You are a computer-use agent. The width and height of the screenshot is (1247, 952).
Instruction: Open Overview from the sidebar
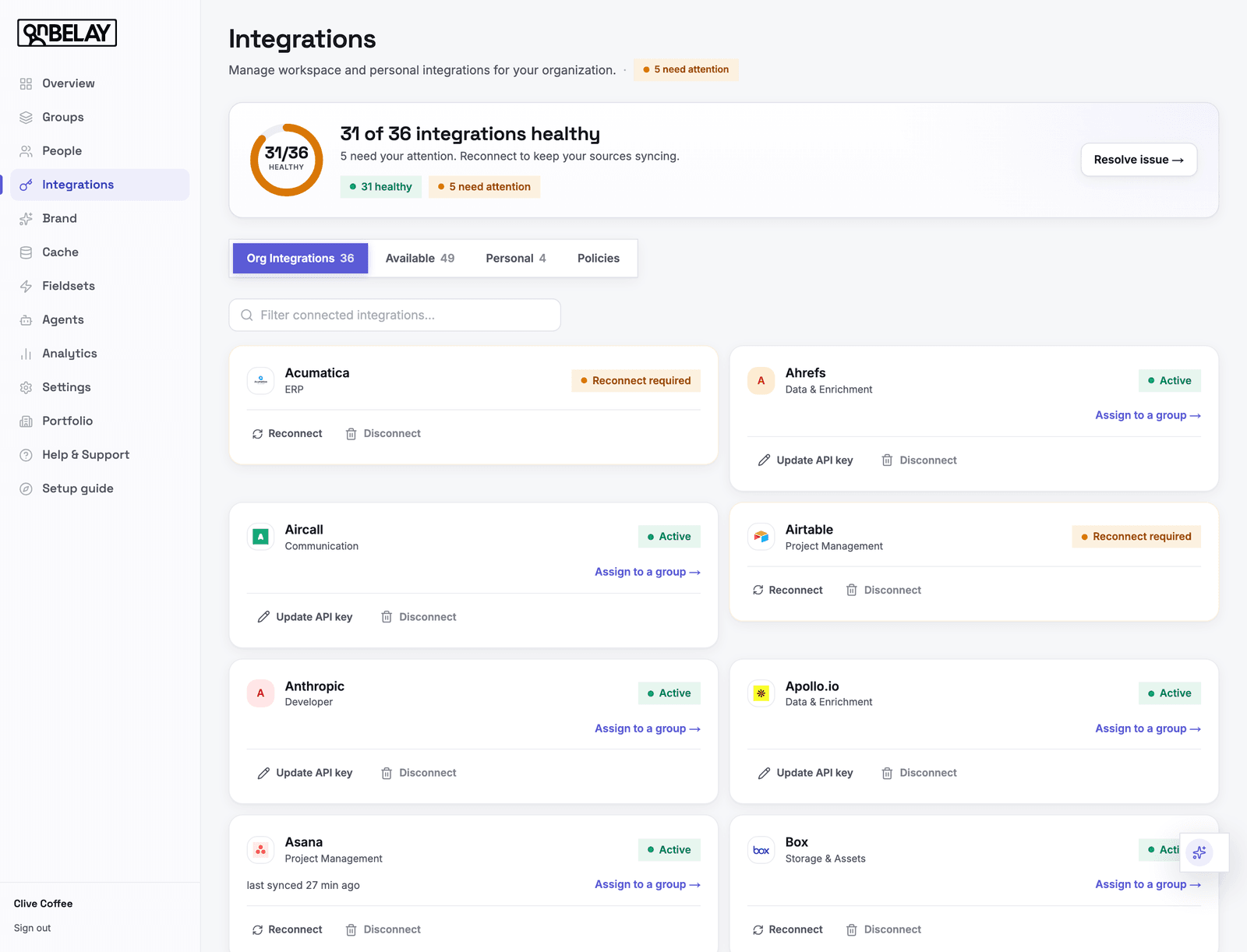coord(100,83)
